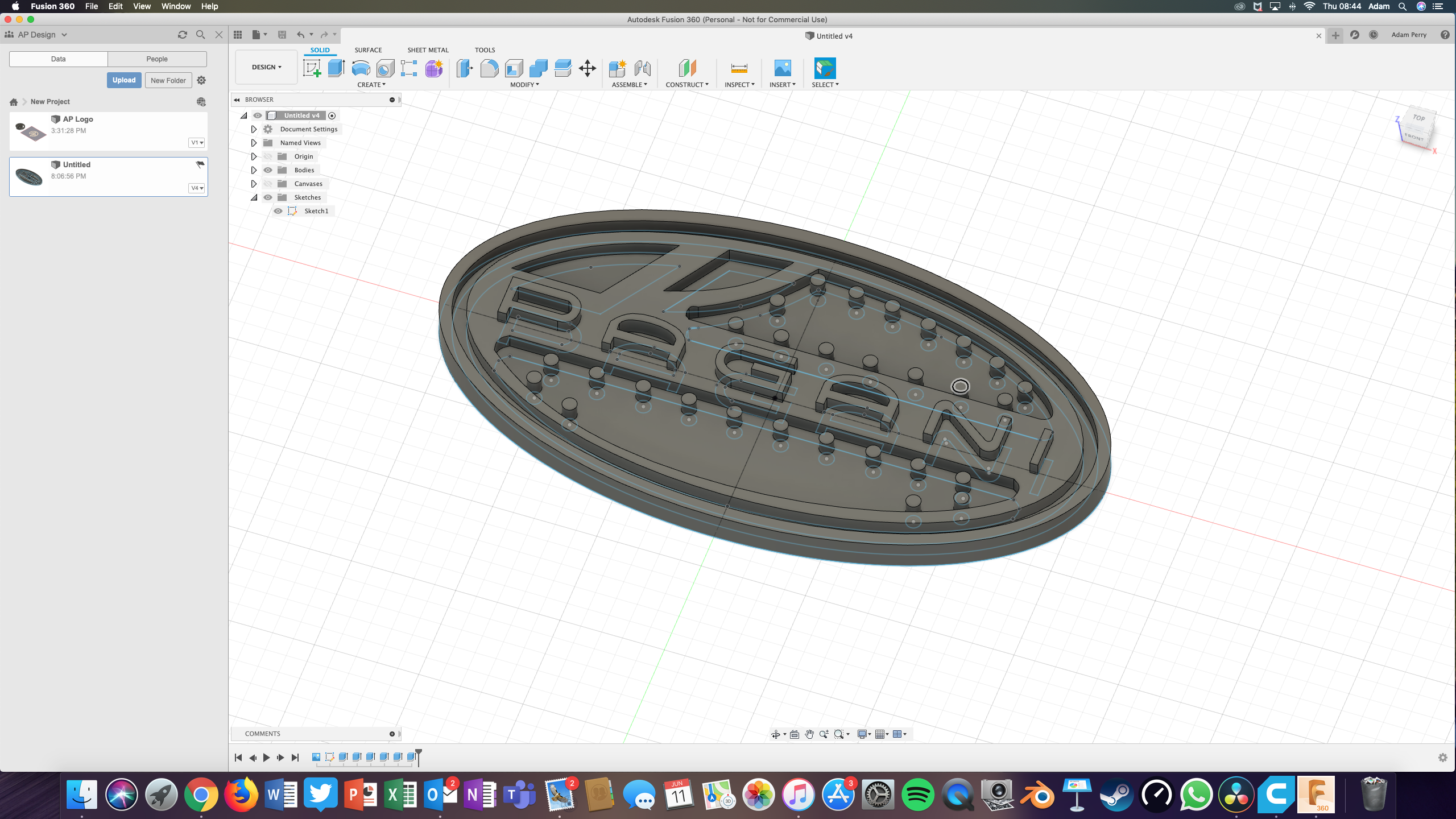Collapse the Sketches folder

click(254, 197)
